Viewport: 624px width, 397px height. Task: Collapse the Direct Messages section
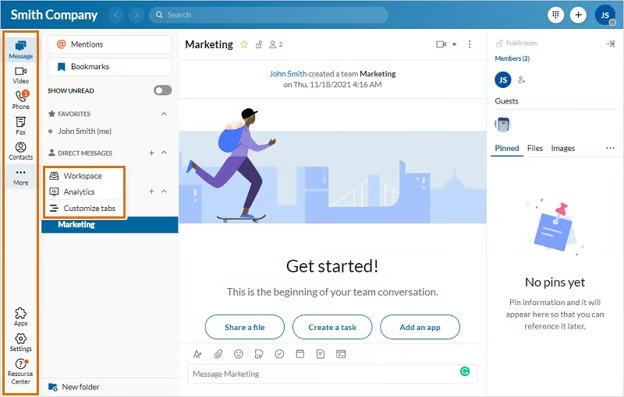click(164, 153)
